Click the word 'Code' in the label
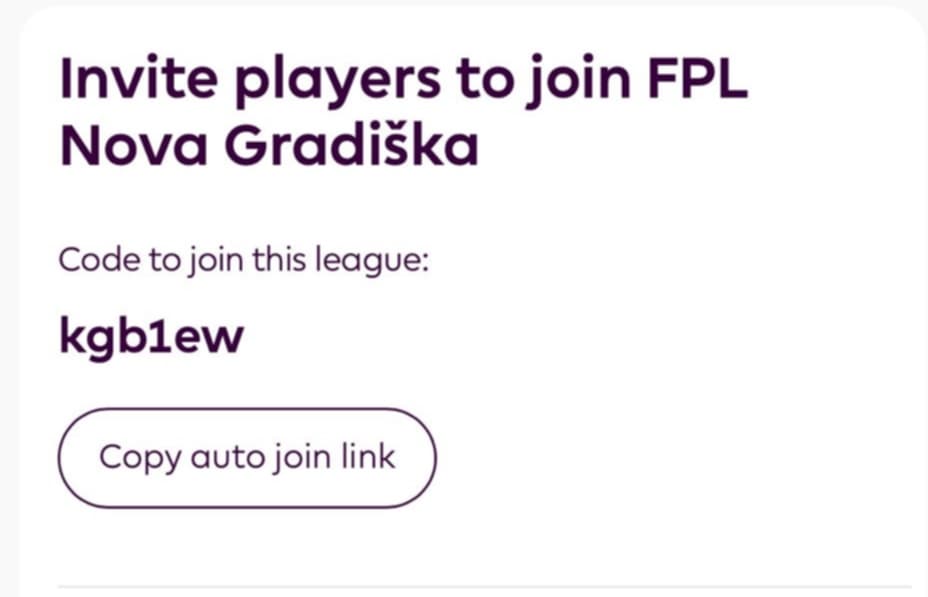The width and height of the screenshot is (928, 597). (x=99, y=259)
